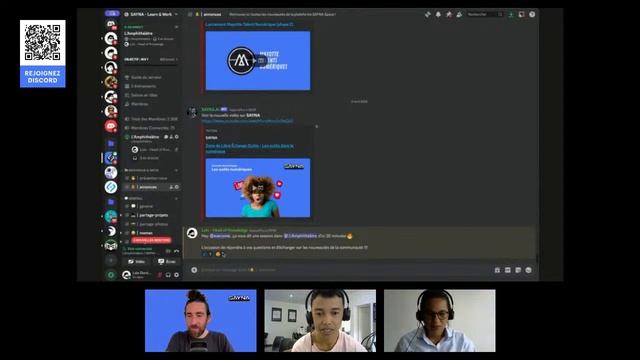The image size is (640, 360).
Task: Open L'Amphithéâtre voice channel in channel list
Action: coord(146,137)
